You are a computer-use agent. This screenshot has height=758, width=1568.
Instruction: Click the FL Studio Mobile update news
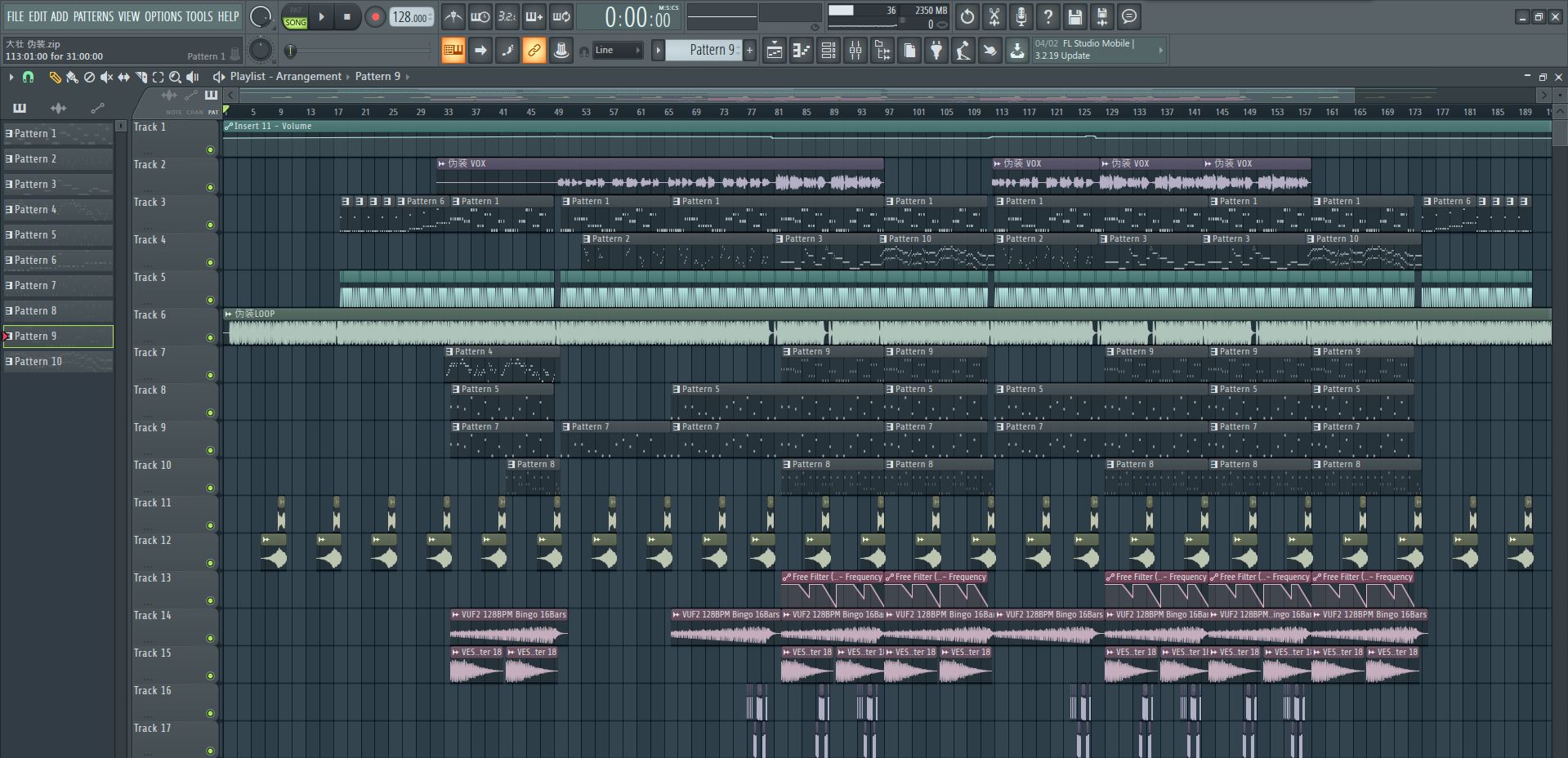tap(1095, 50)
